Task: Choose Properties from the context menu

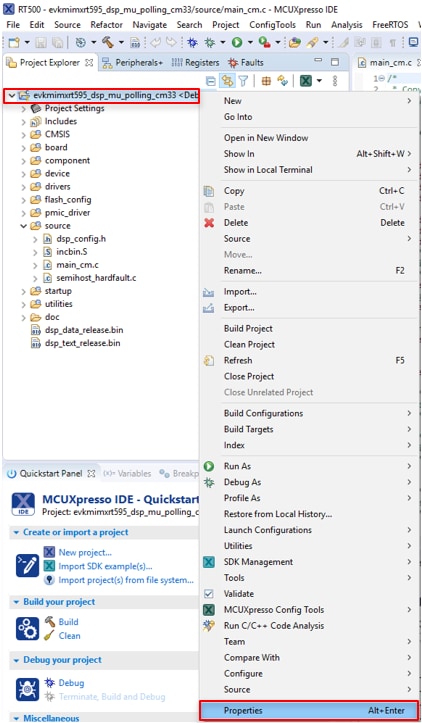Action: coord(309,711)
